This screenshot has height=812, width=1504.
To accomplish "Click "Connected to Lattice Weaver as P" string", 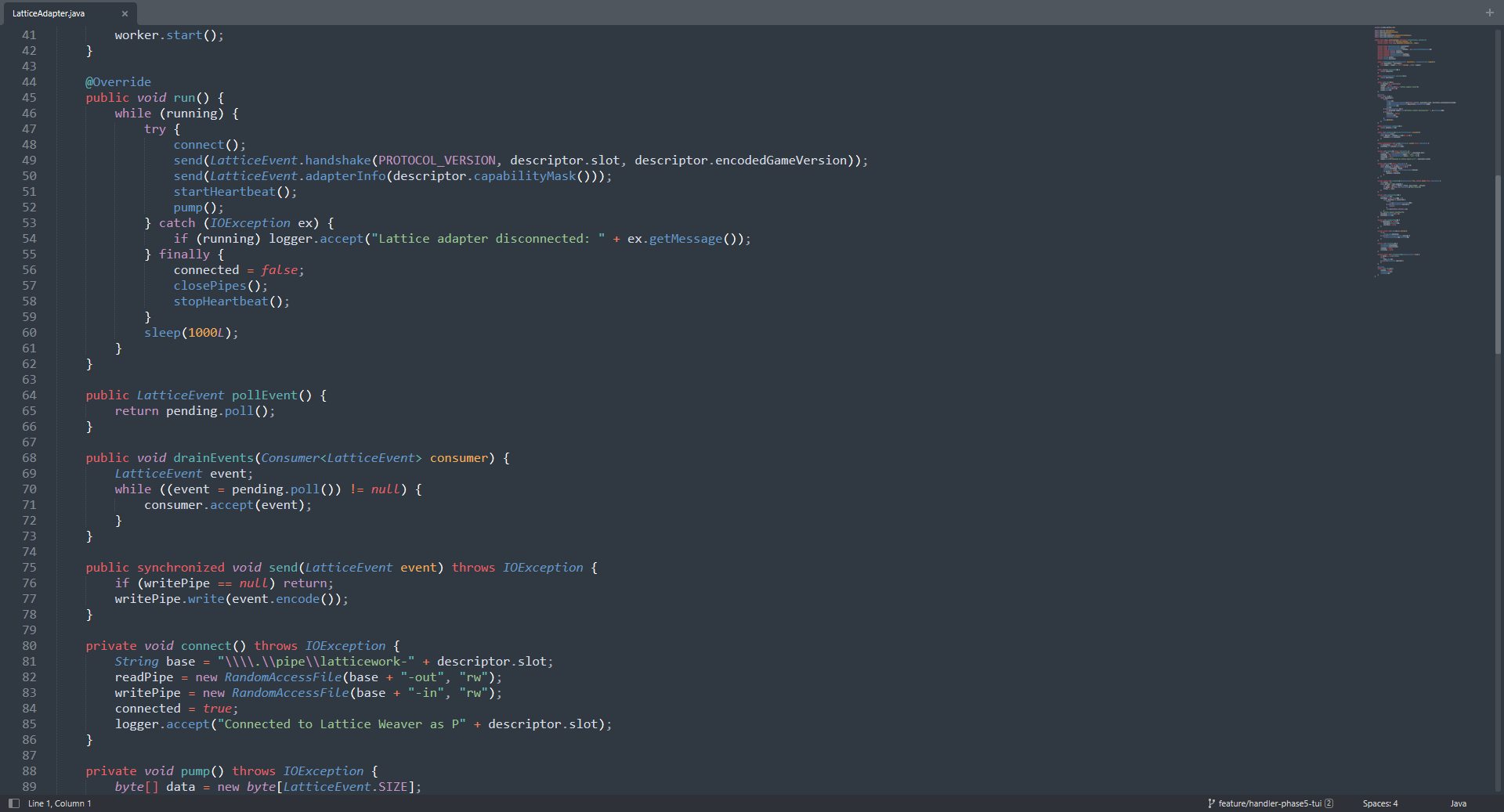I will click(342, 724).
